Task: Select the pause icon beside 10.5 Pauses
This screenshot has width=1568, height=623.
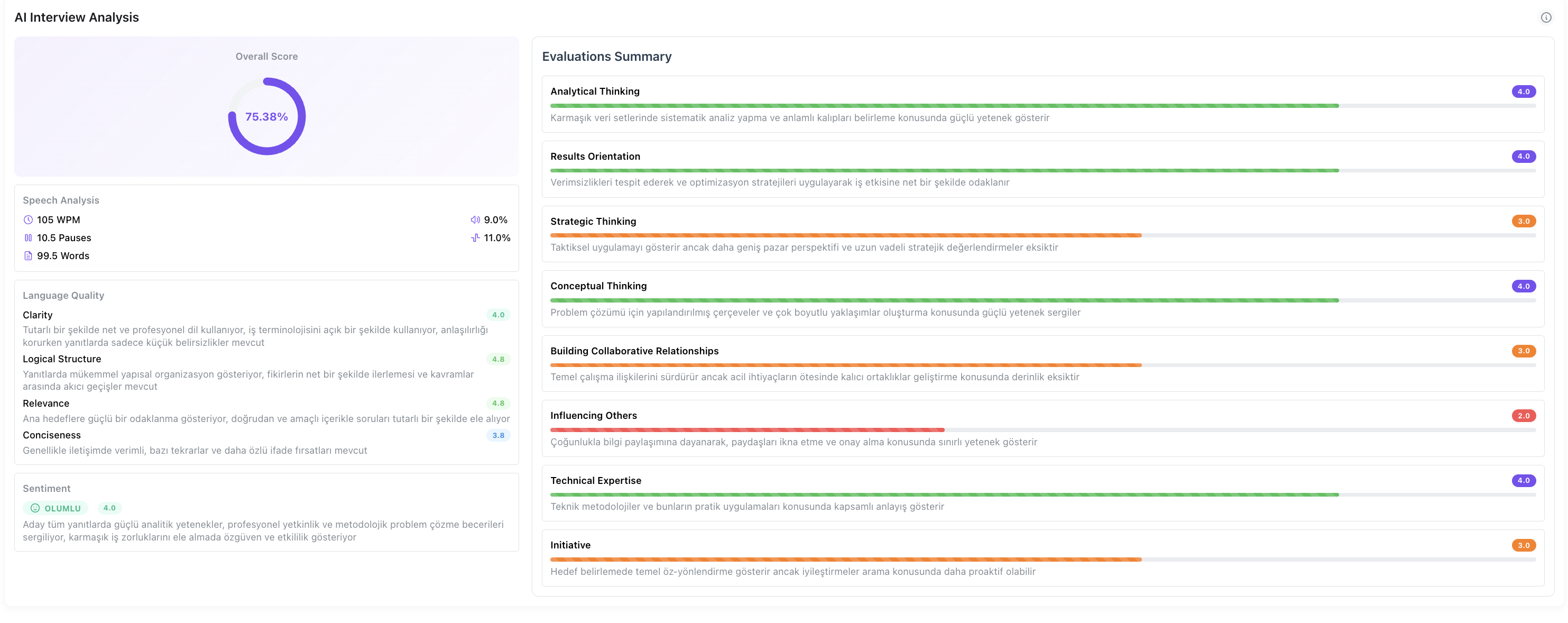Action: click(x=28, y=237)
